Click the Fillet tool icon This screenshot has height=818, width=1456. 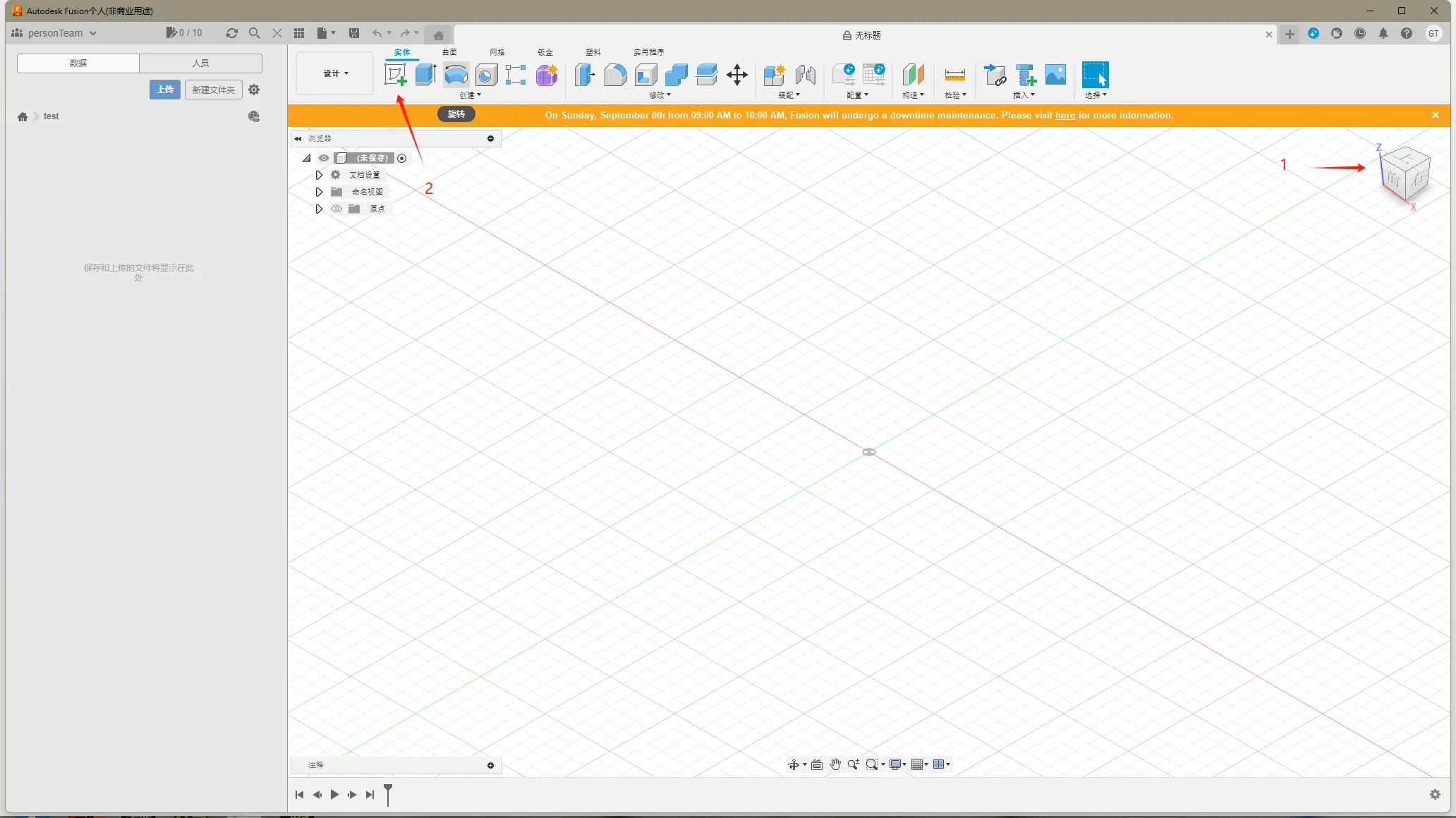pyautogui.click(x=615, y=74)
